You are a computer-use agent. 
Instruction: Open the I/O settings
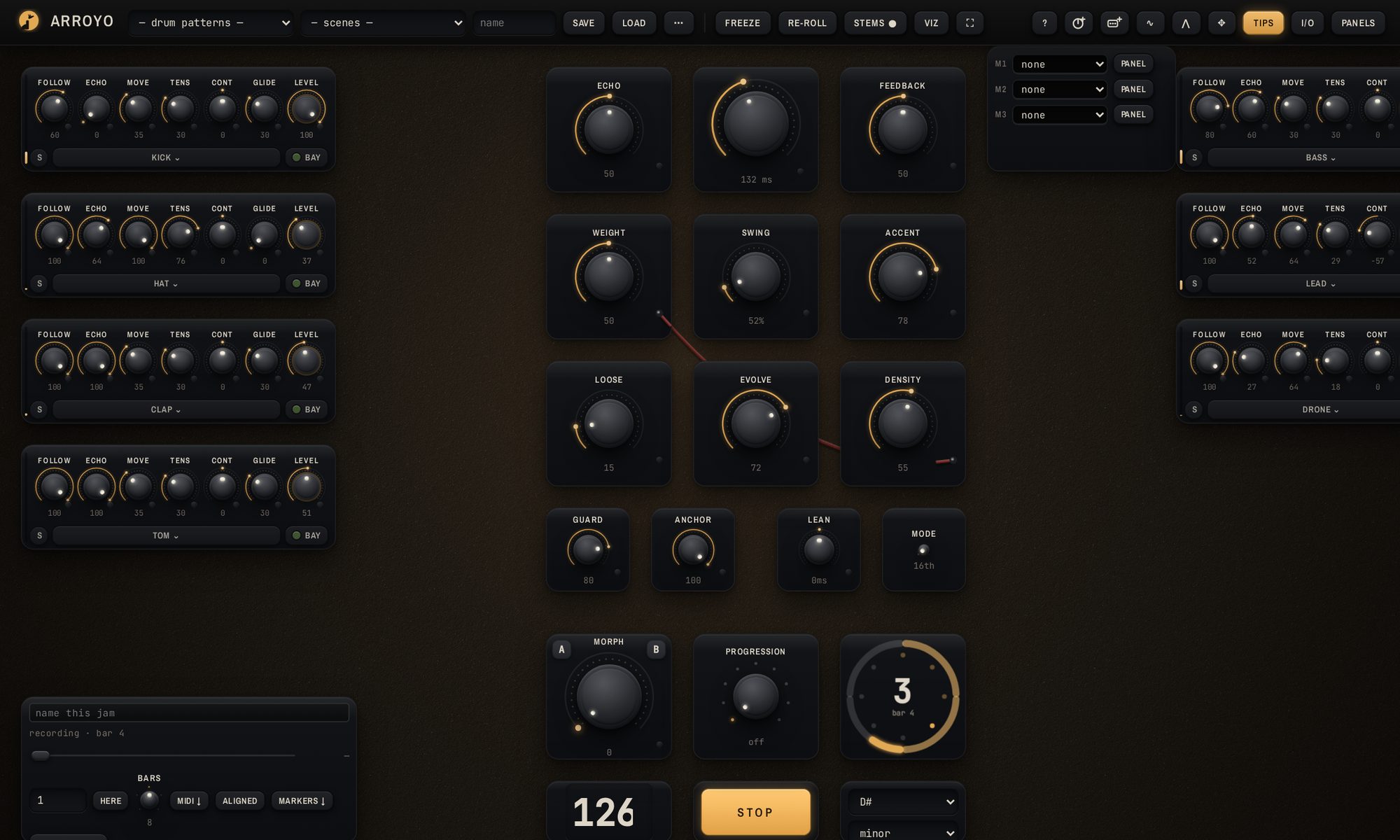point(1308,23)
